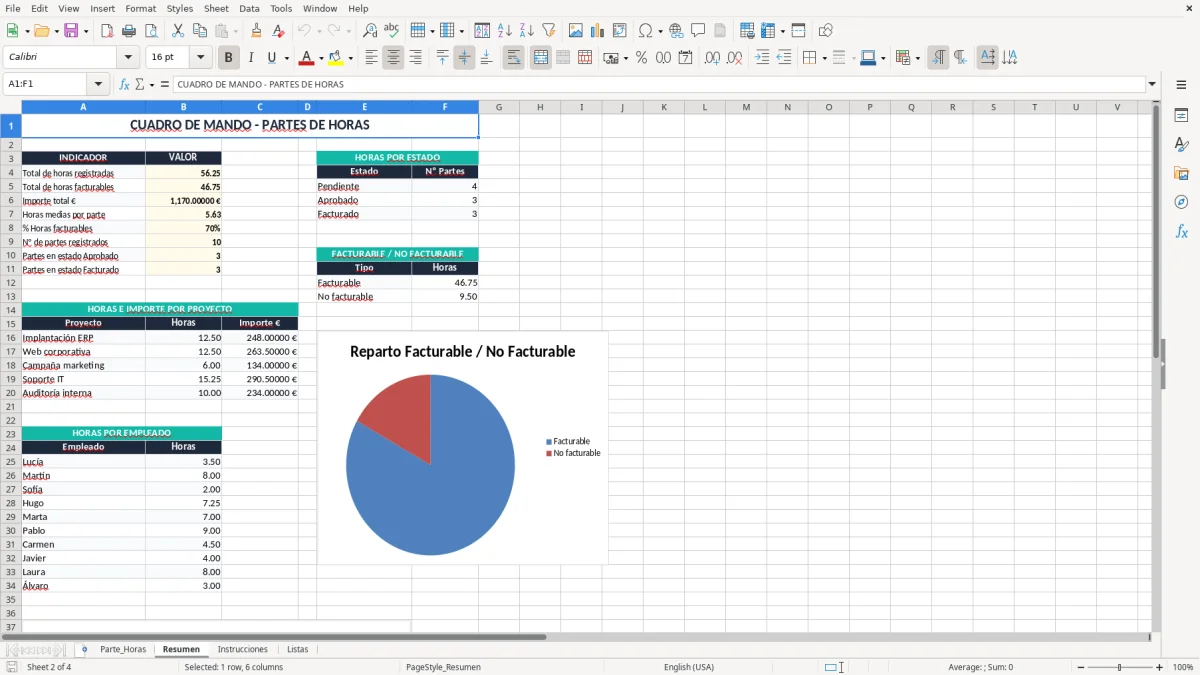Open the Print icon in toolbar

[129, 31]
